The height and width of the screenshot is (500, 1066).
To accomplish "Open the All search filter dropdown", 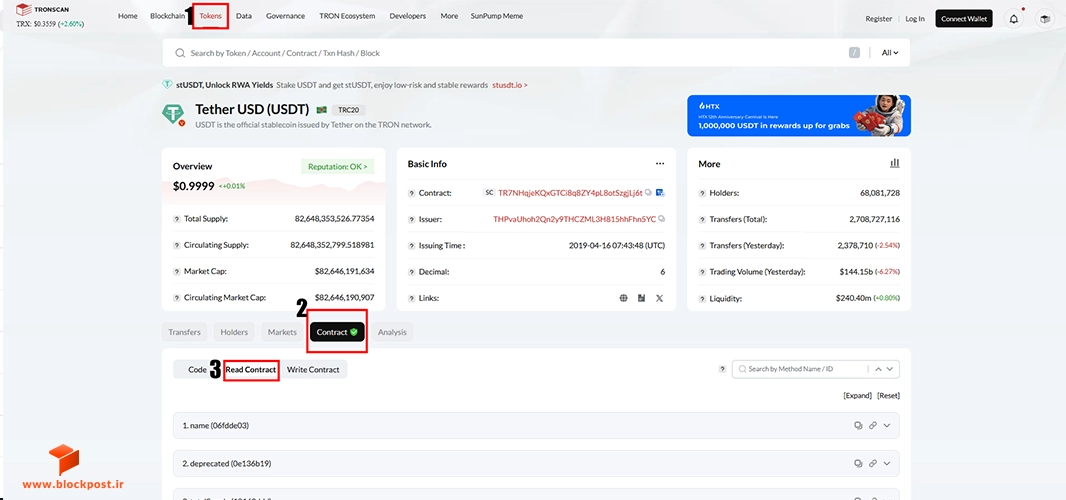I will [889, 52].
